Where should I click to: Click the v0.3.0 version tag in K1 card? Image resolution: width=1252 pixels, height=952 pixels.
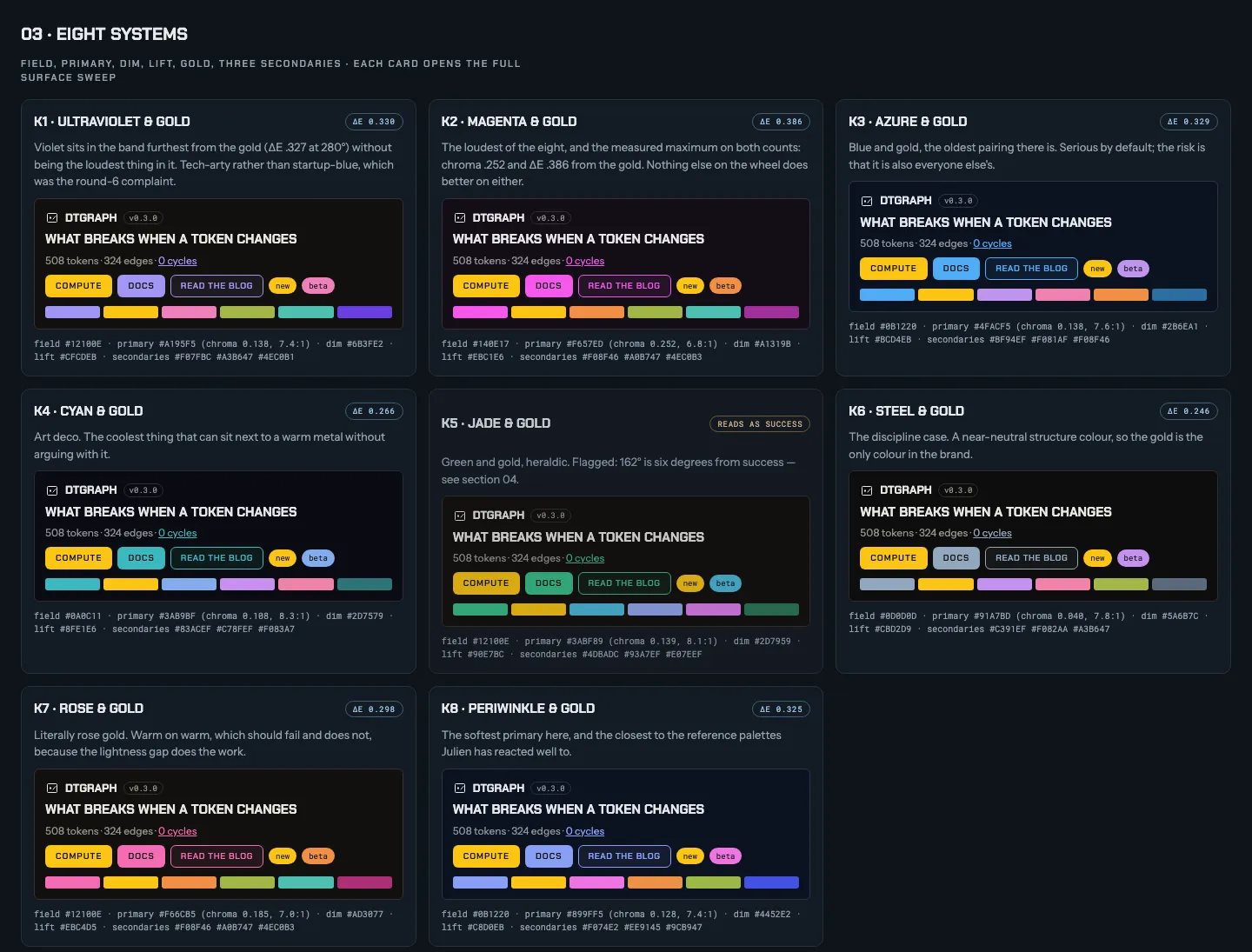coord(143,218)
